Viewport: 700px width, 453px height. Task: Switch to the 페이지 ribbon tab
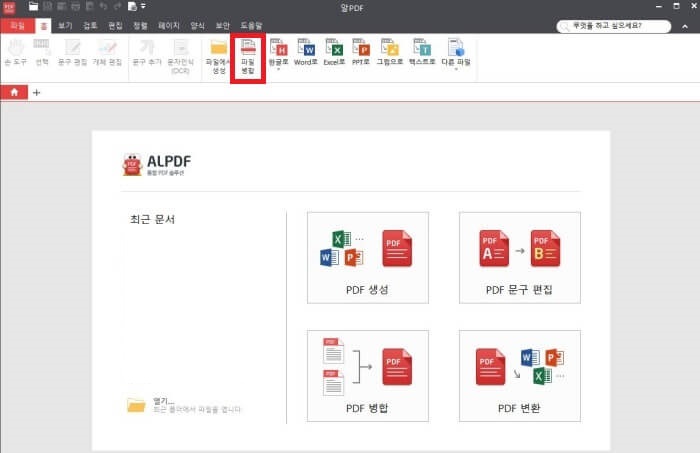pos(169,26)
